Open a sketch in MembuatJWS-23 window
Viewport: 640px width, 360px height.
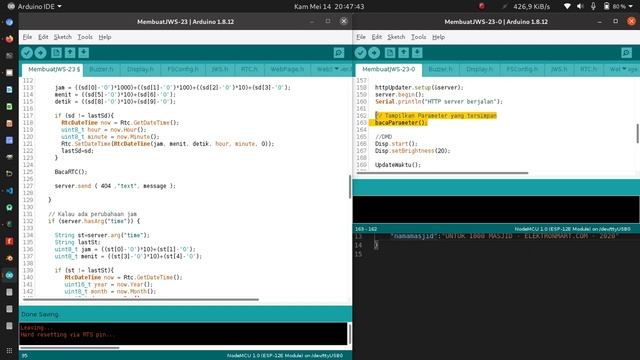click(70, 53)
